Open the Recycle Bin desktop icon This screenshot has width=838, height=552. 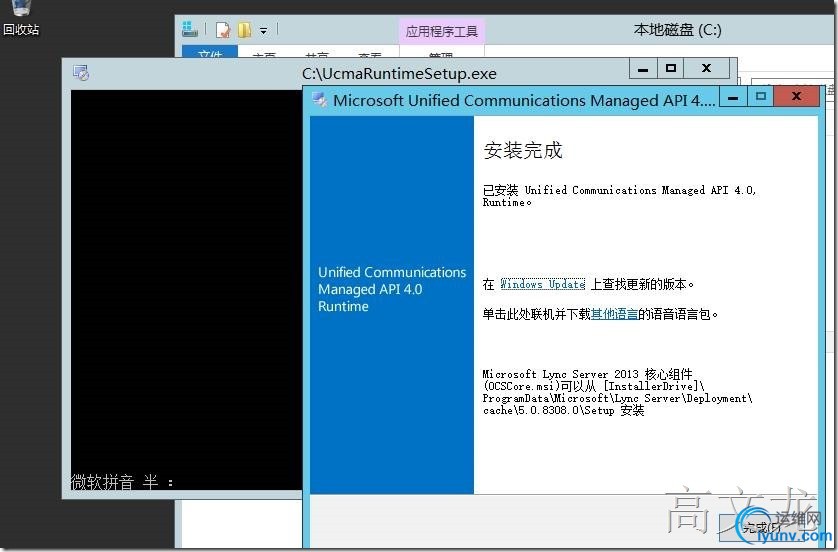pos(20,19)
